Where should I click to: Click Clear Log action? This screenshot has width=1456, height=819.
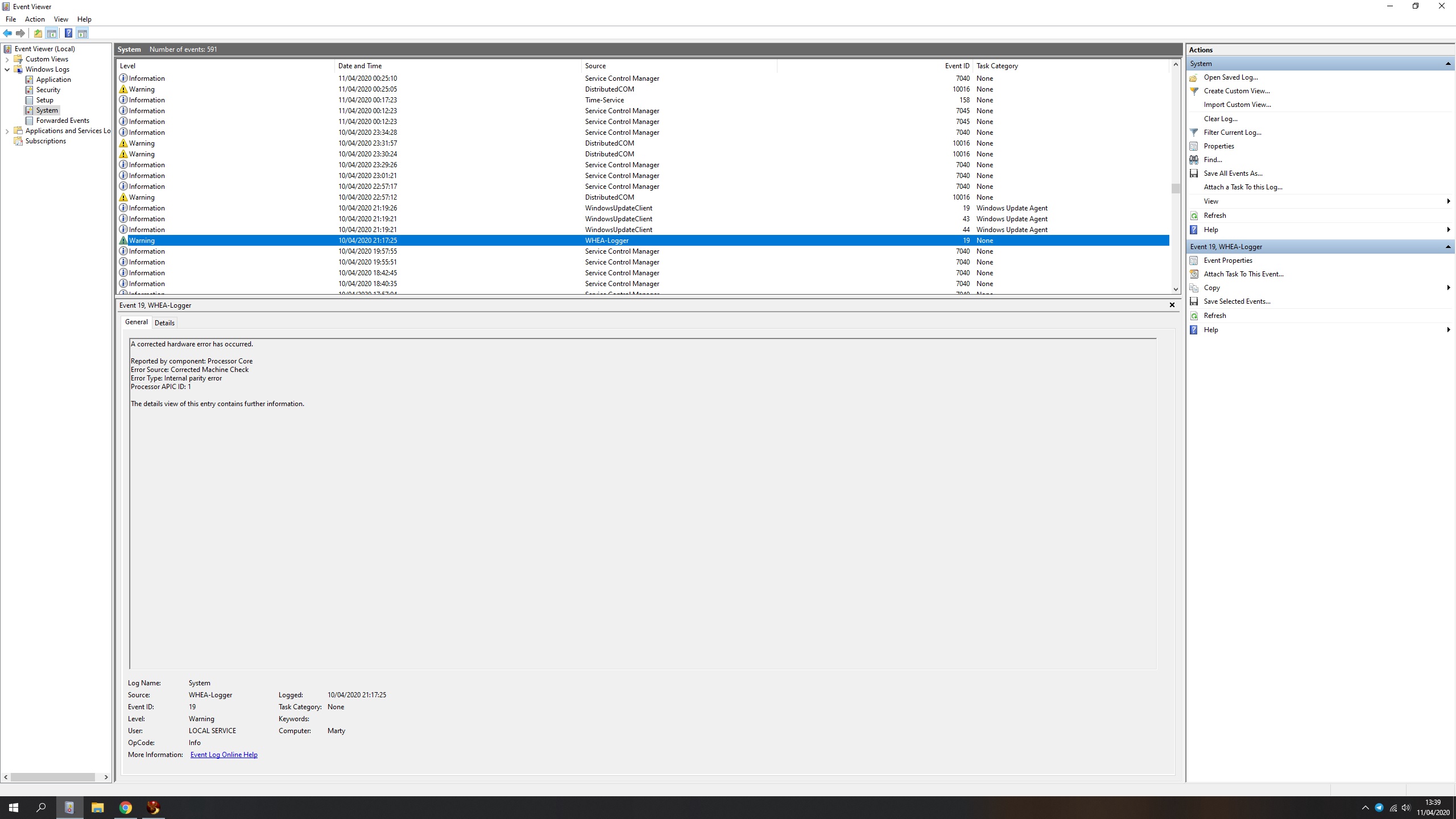pyautogui.click(x=1220, y=119)
